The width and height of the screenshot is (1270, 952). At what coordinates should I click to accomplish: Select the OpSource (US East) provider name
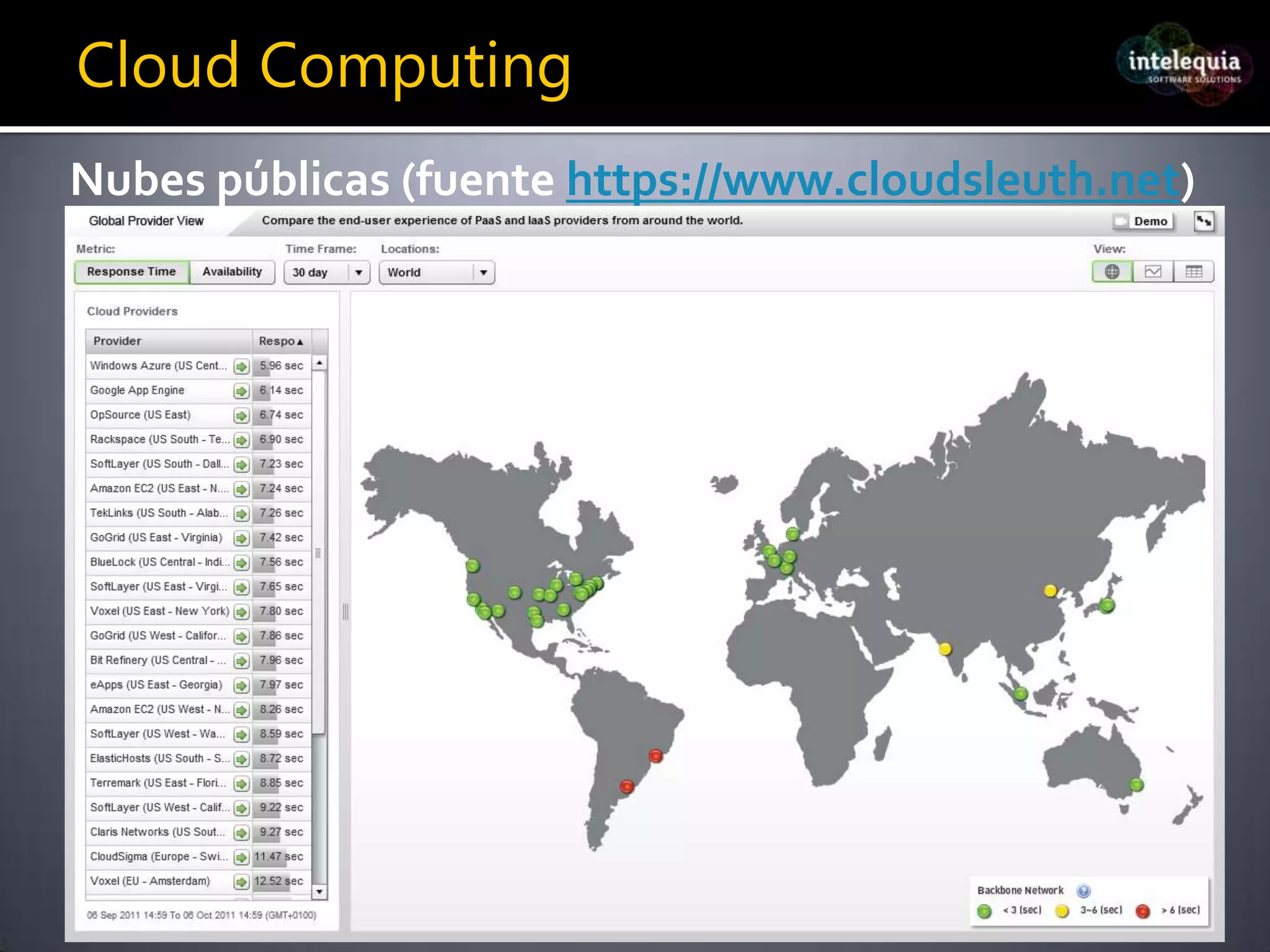[140, 415]
